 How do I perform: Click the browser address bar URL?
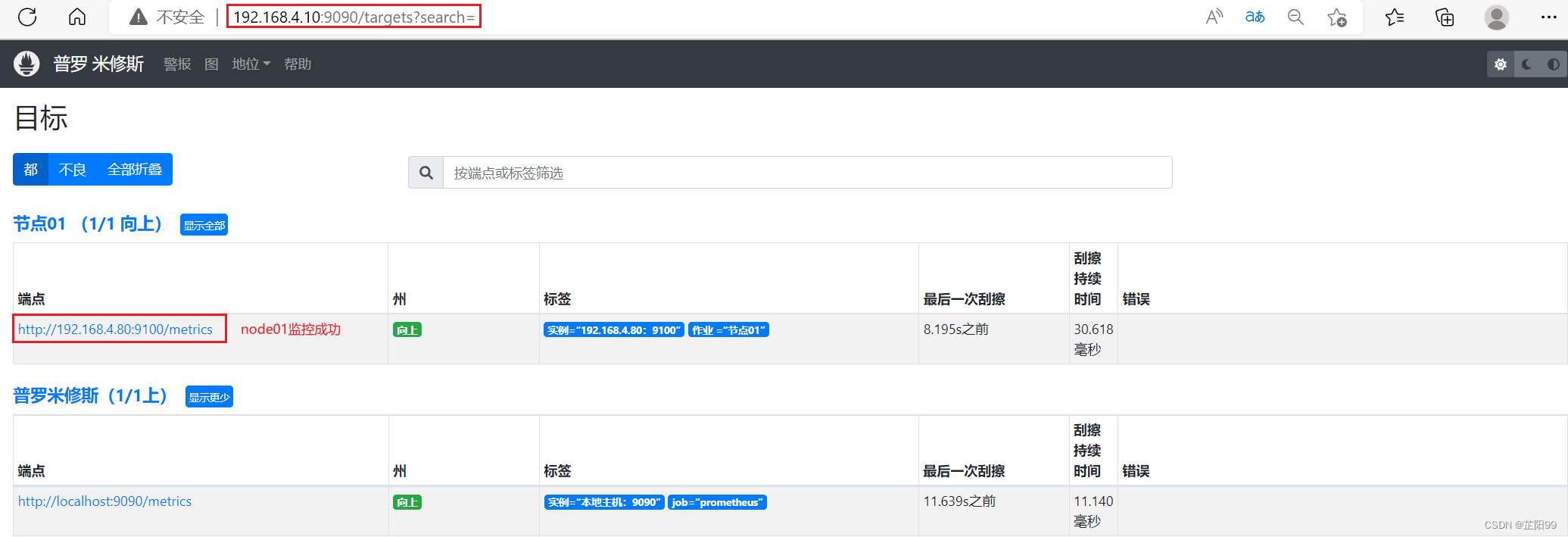(354, 17)
